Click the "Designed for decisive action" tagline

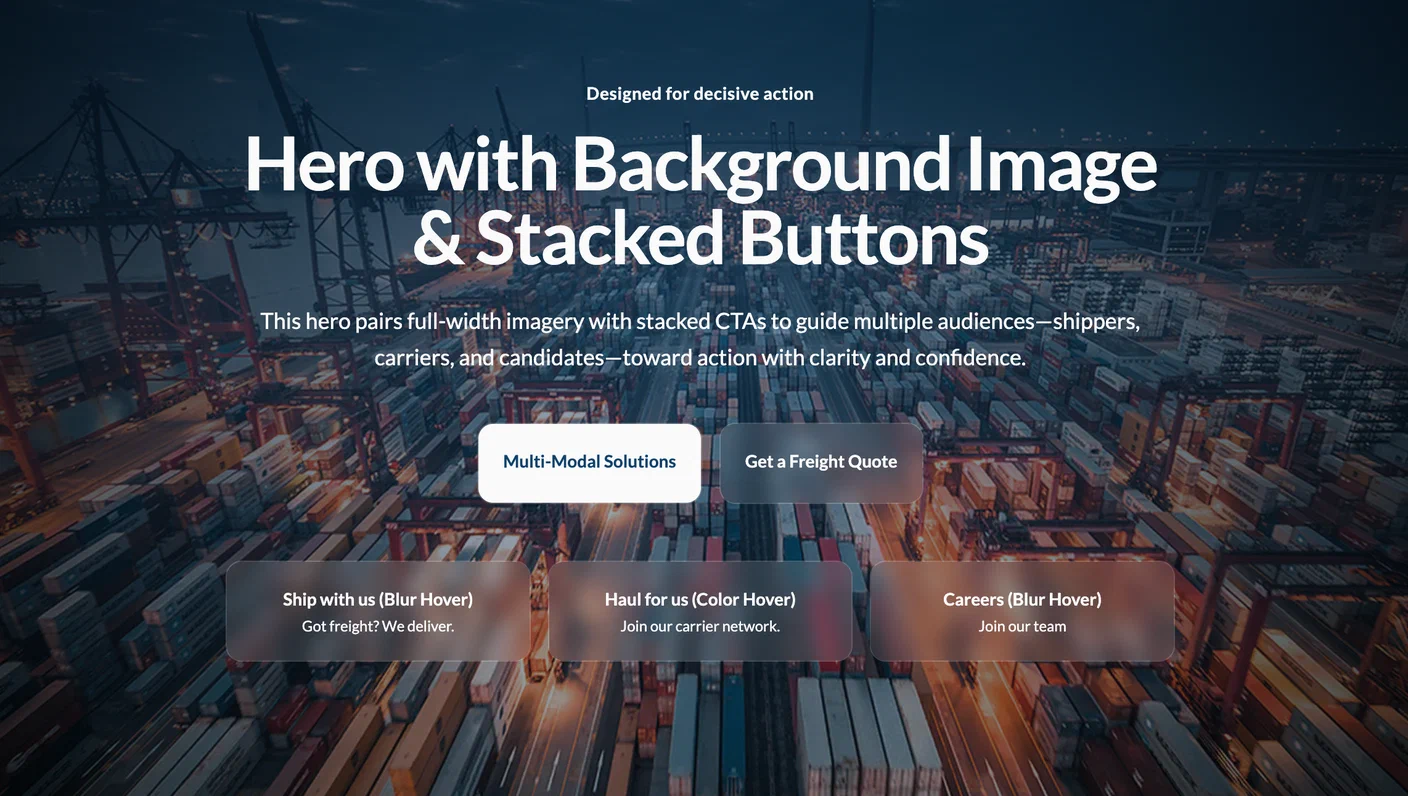(x=700, y=94)
